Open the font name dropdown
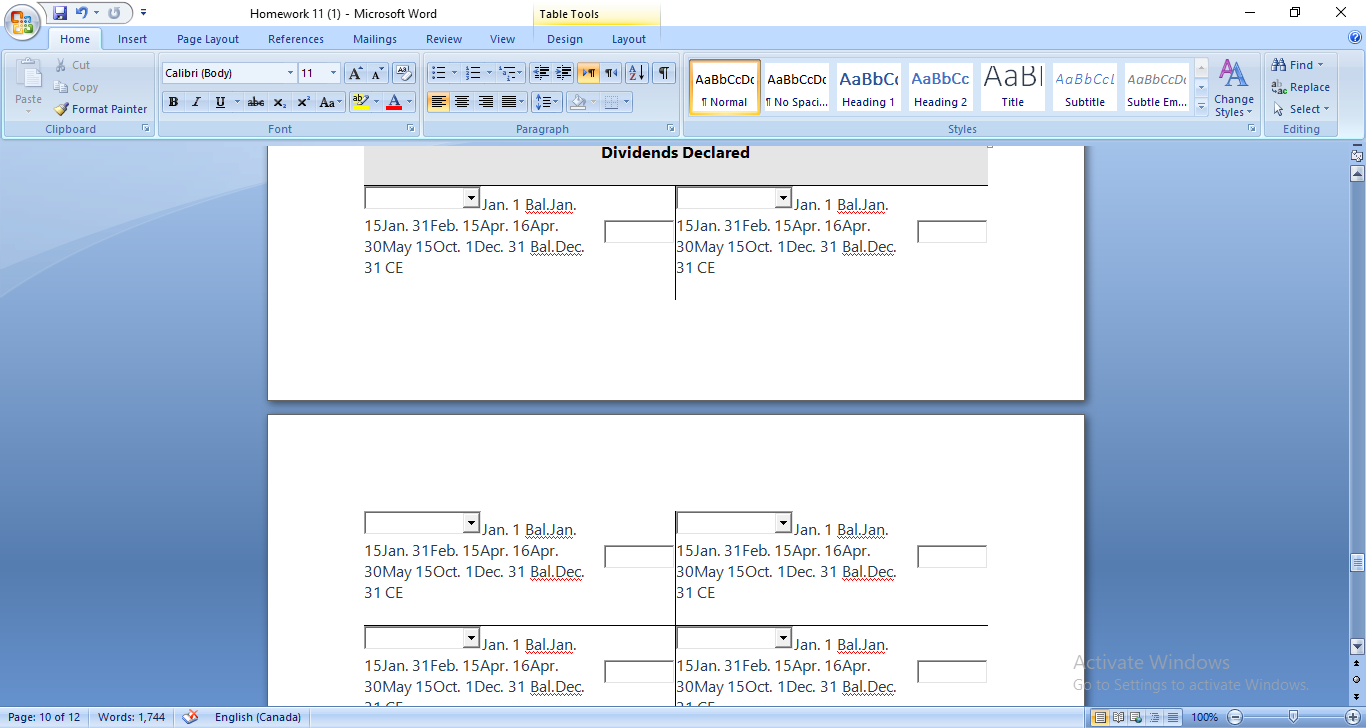 (290, 73)
